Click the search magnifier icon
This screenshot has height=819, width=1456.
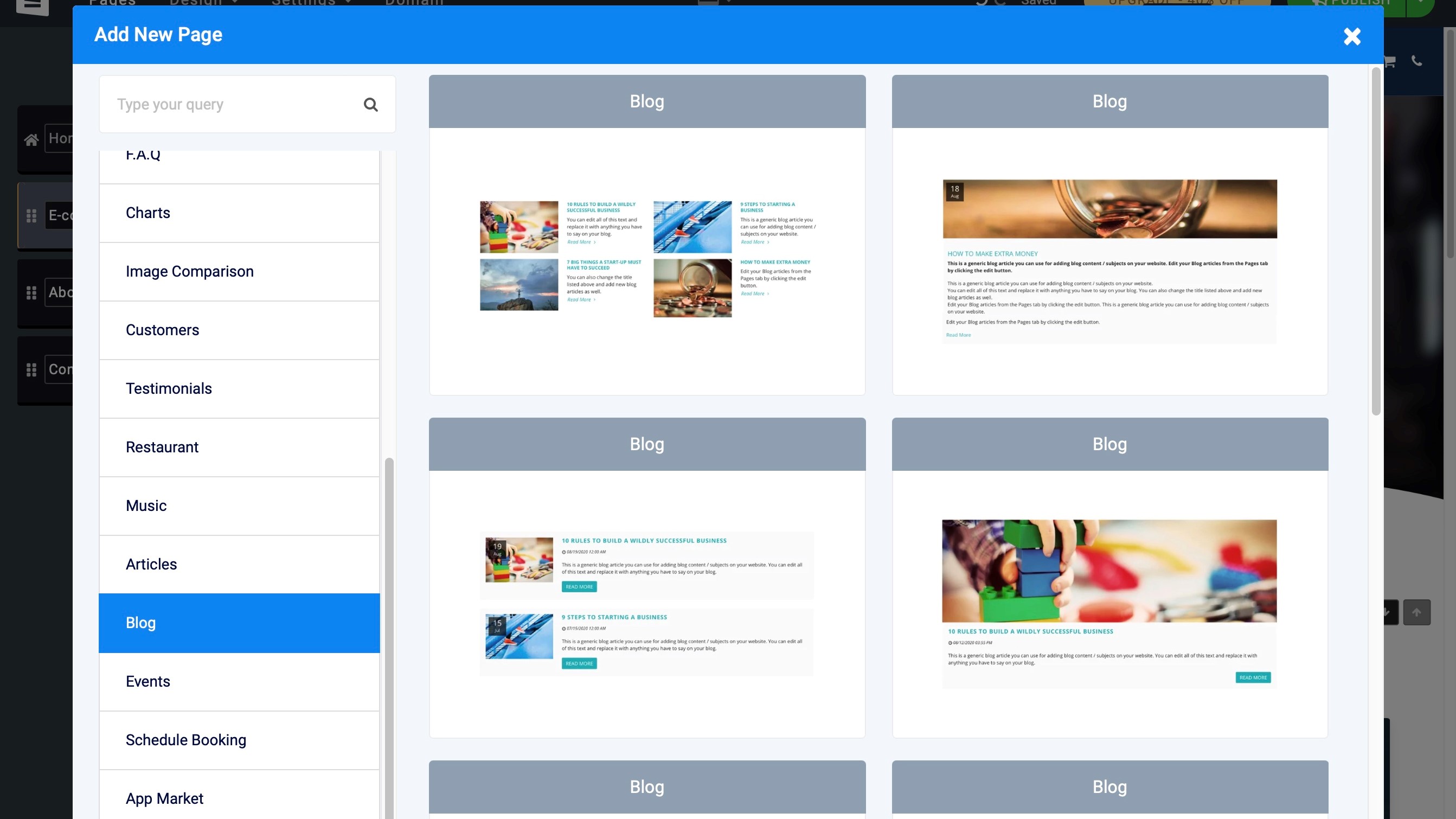click(371, 105)
